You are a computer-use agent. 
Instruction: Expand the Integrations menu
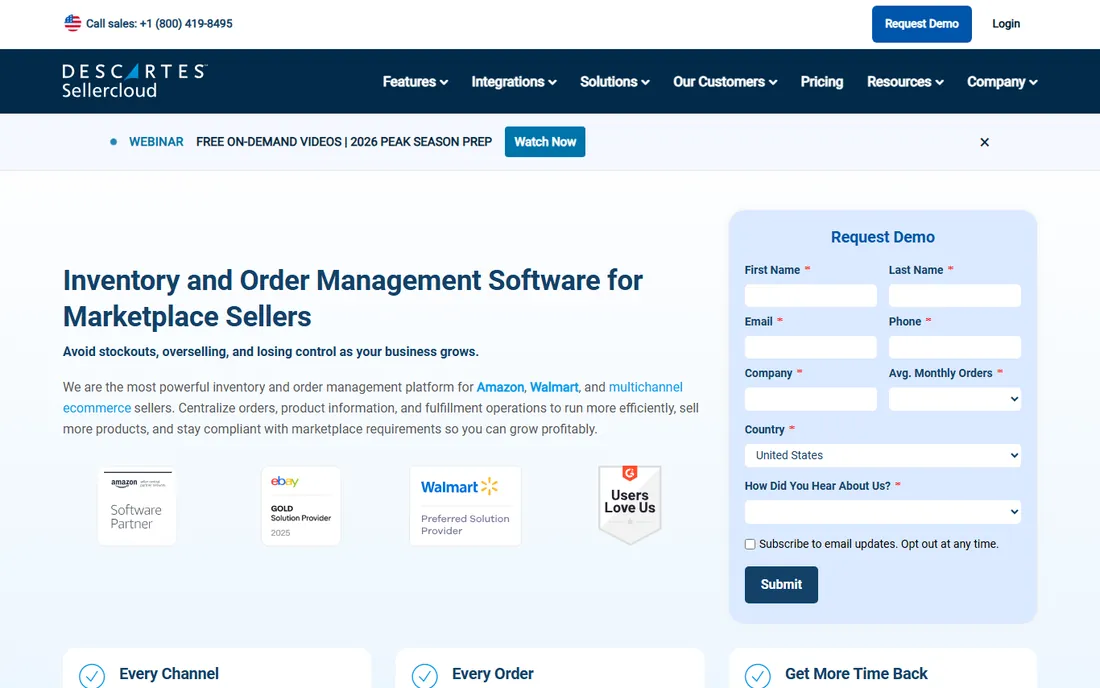coord(514,82)
